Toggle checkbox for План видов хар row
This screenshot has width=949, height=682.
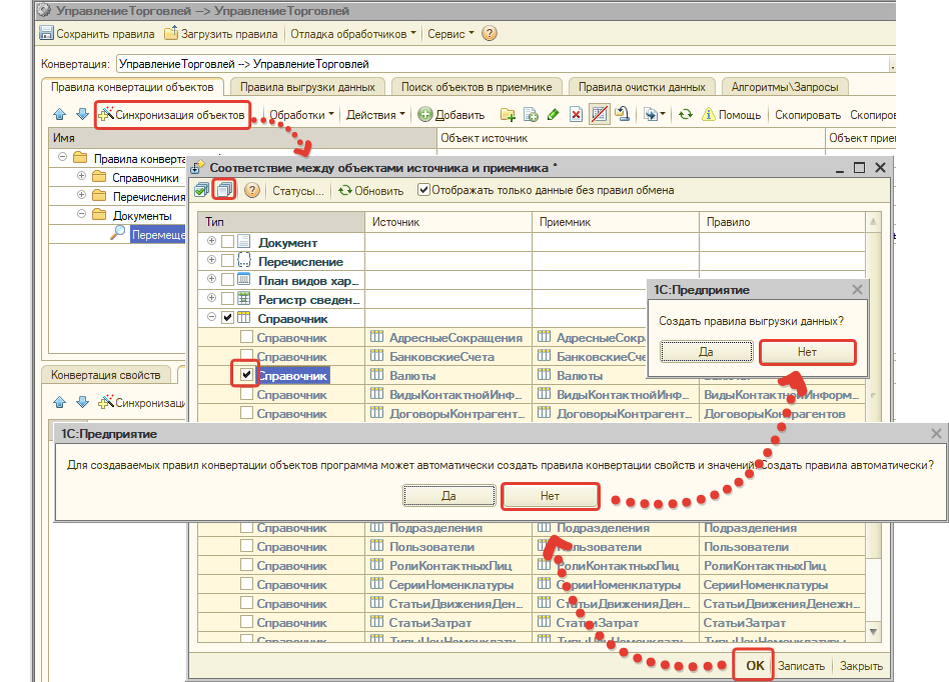tap(228, 280)
